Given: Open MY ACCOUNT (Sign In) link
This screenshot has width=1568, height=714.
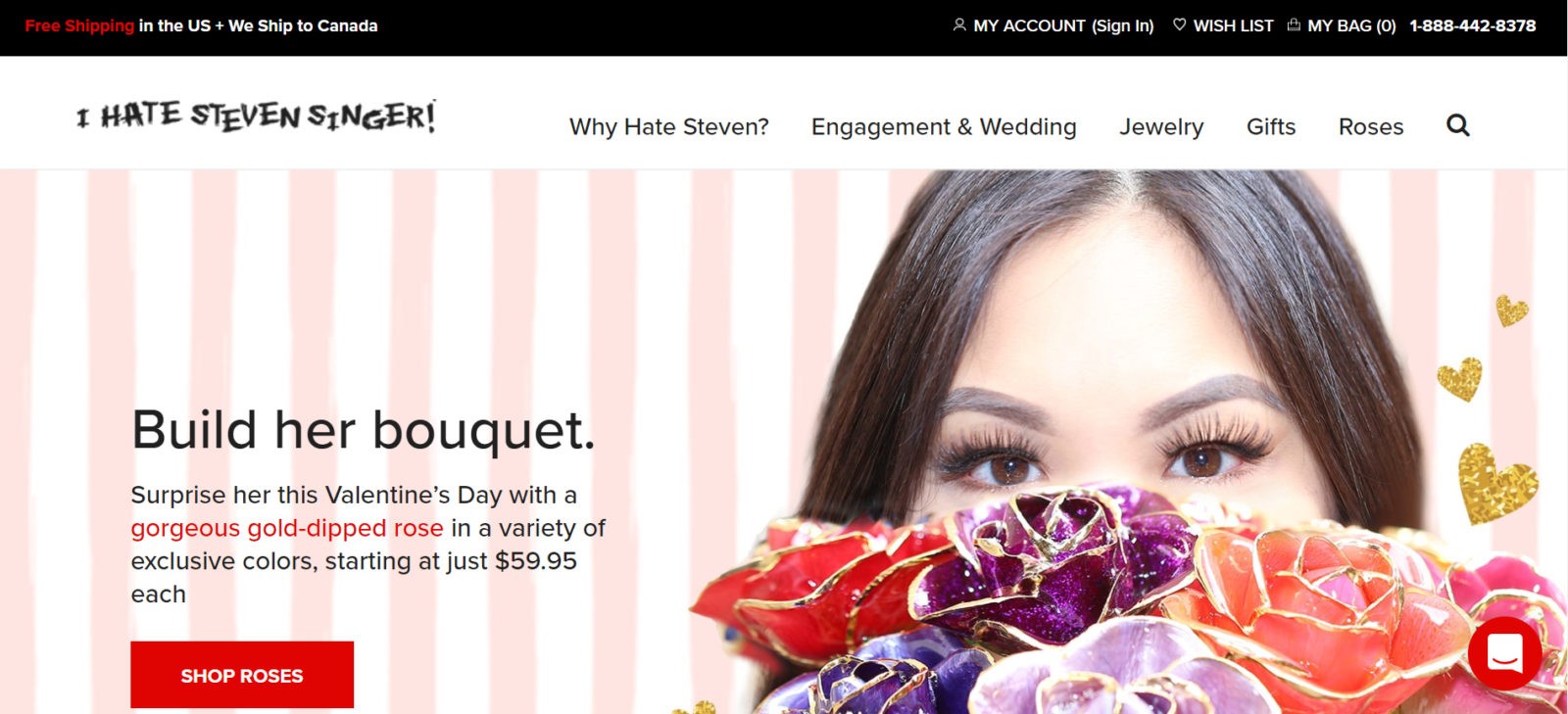Looking at the screenshot, I should pos(1063,25).
